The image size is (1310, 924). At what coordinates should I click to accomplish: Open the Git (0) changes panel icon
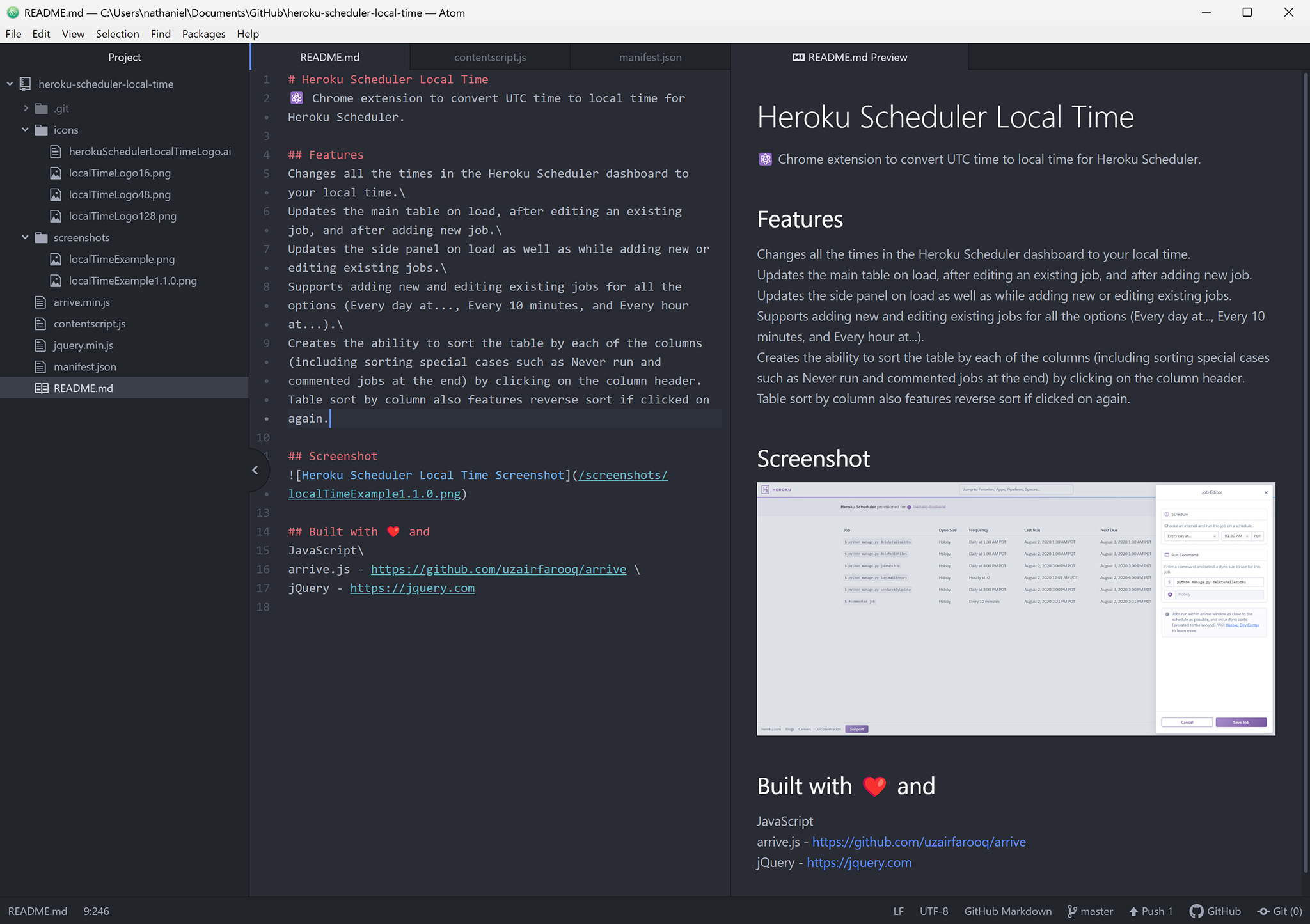(1263, 911)
